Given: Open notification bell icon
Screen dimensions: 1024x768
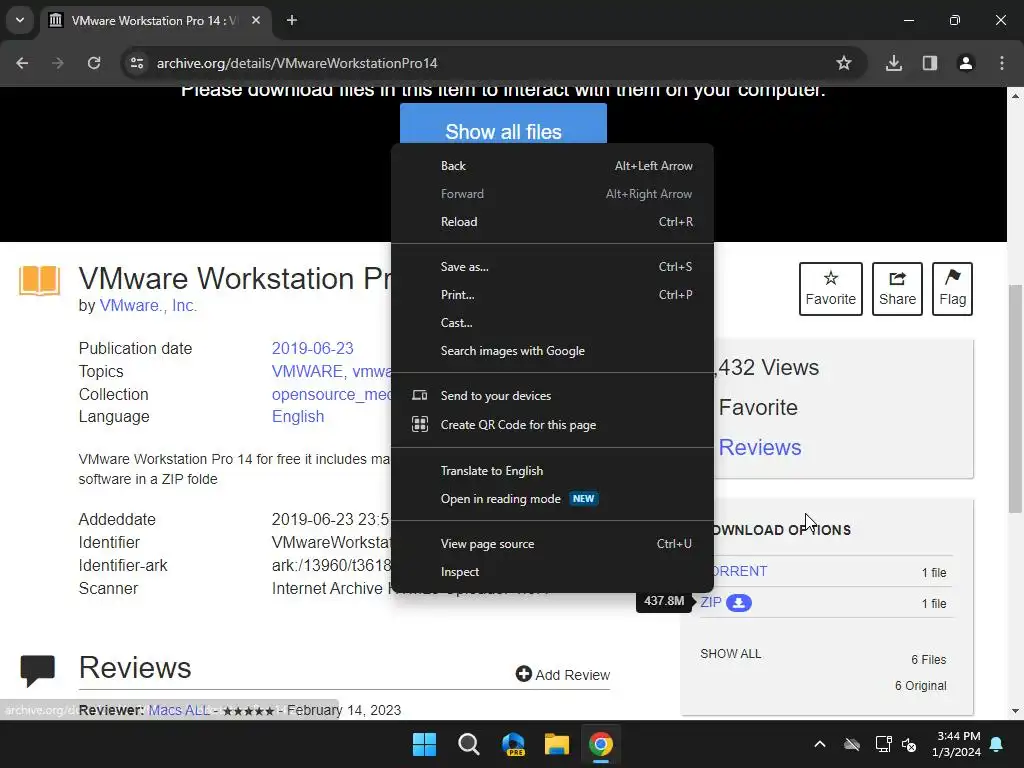Looking at the screenshot, I should 997,744.
